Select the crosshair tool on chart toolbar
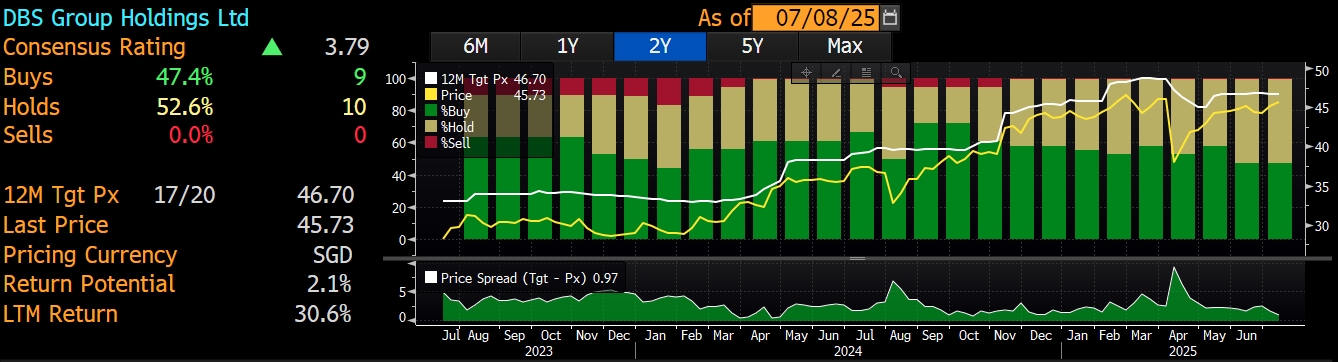1338x362 pixels. [x=806, y=72]
